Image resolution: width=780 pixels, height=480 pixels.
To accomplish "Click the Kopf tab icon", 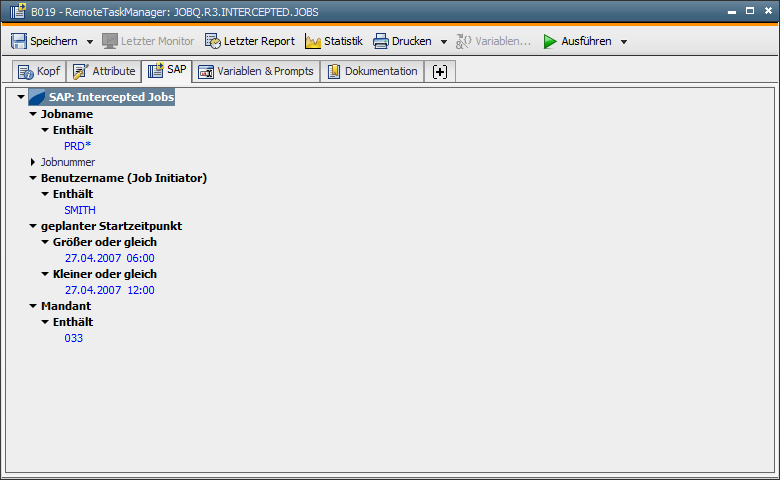I will pos(26,72).
